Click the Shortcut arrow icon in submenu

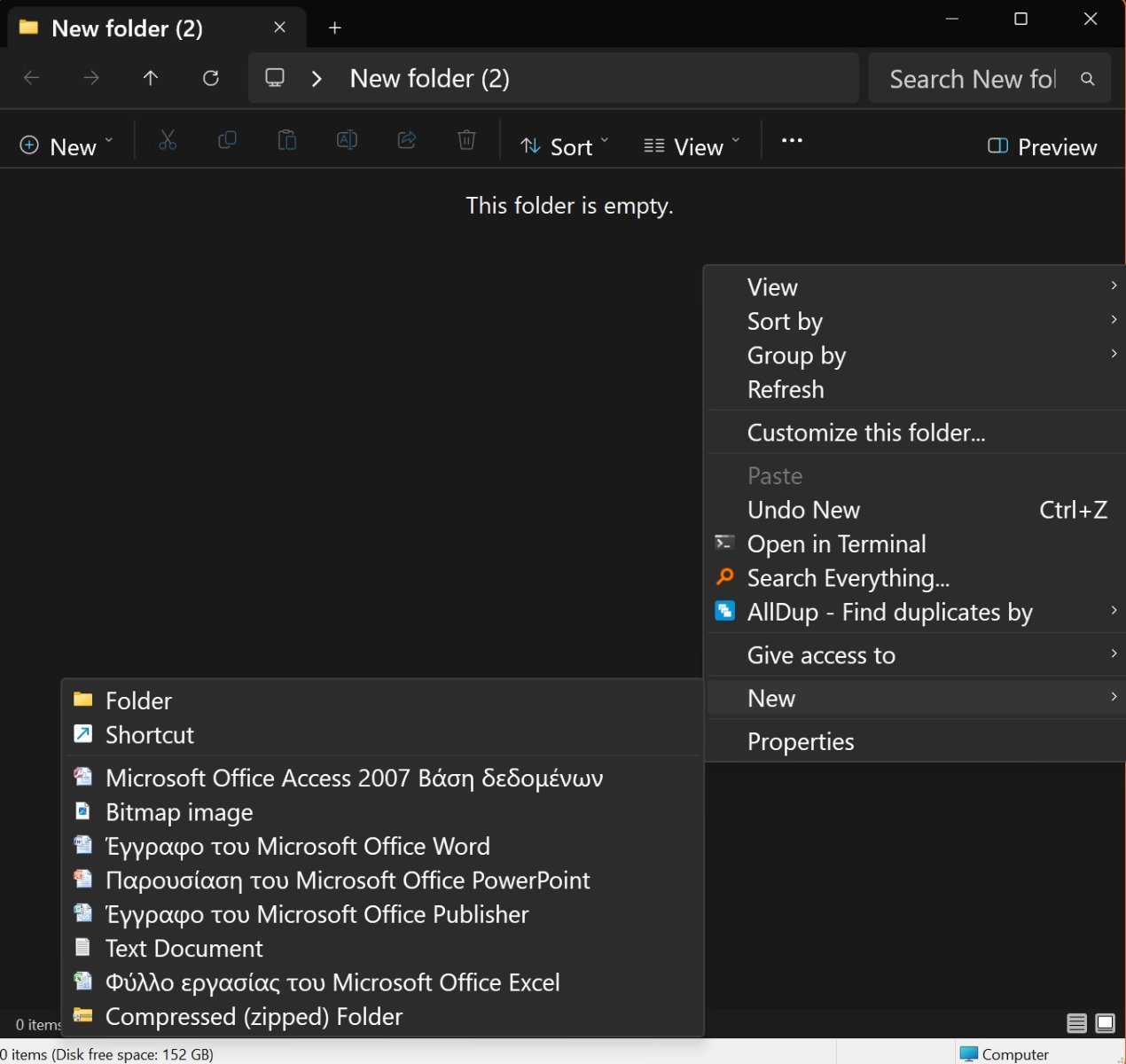click(x=82, y=733)
